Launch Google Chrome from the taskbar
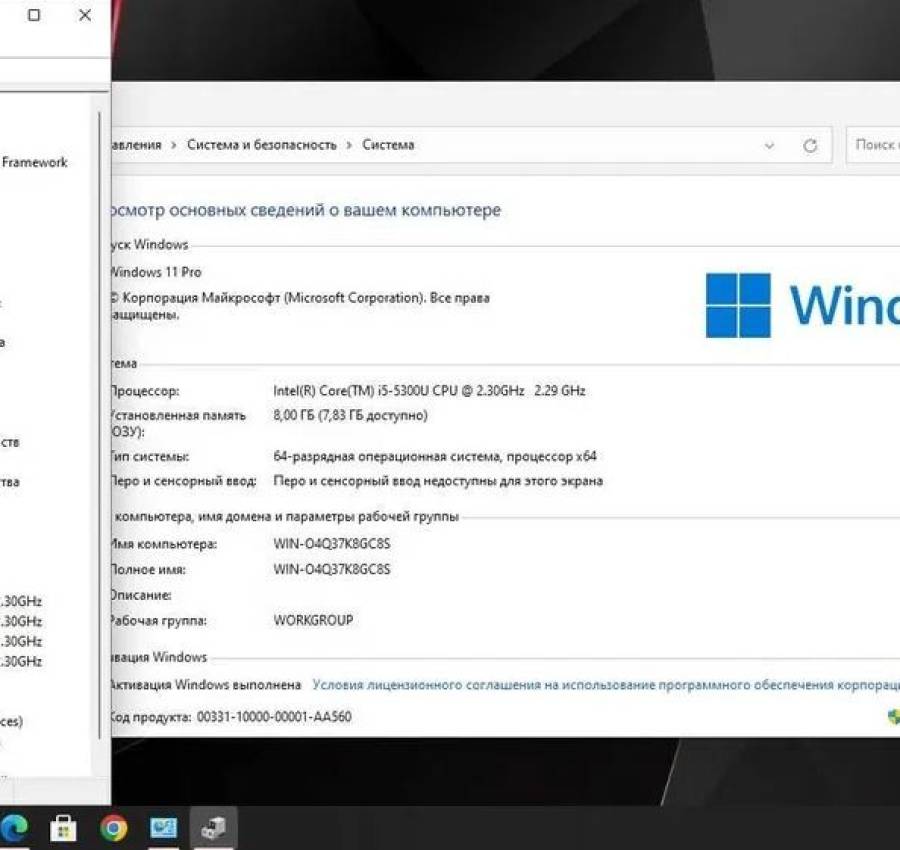Image resolution: width=900 pixels, height=850 pixels. coord(113,827)
